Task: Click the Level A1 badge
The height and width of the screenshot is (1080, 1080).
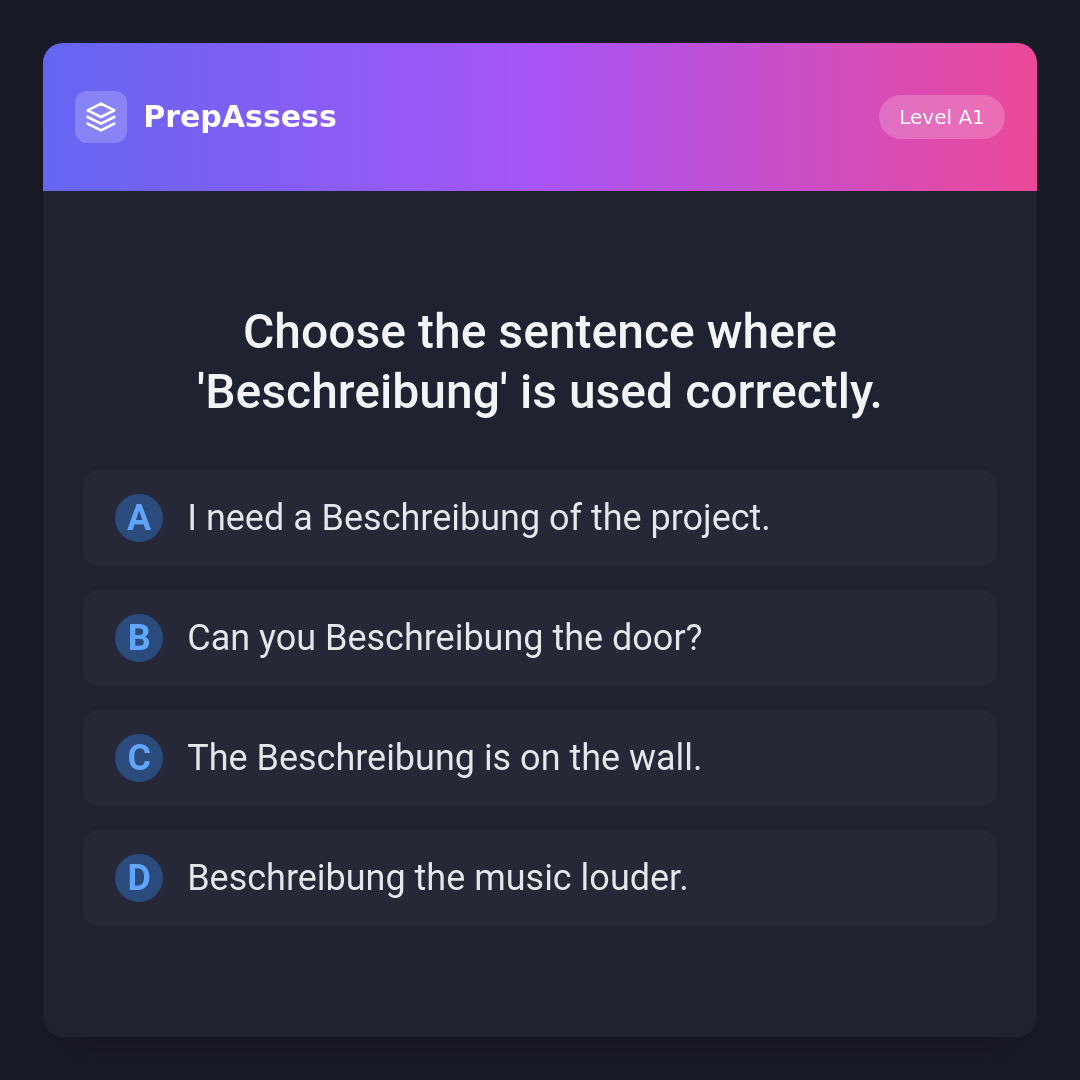Action: coord(941,117)
